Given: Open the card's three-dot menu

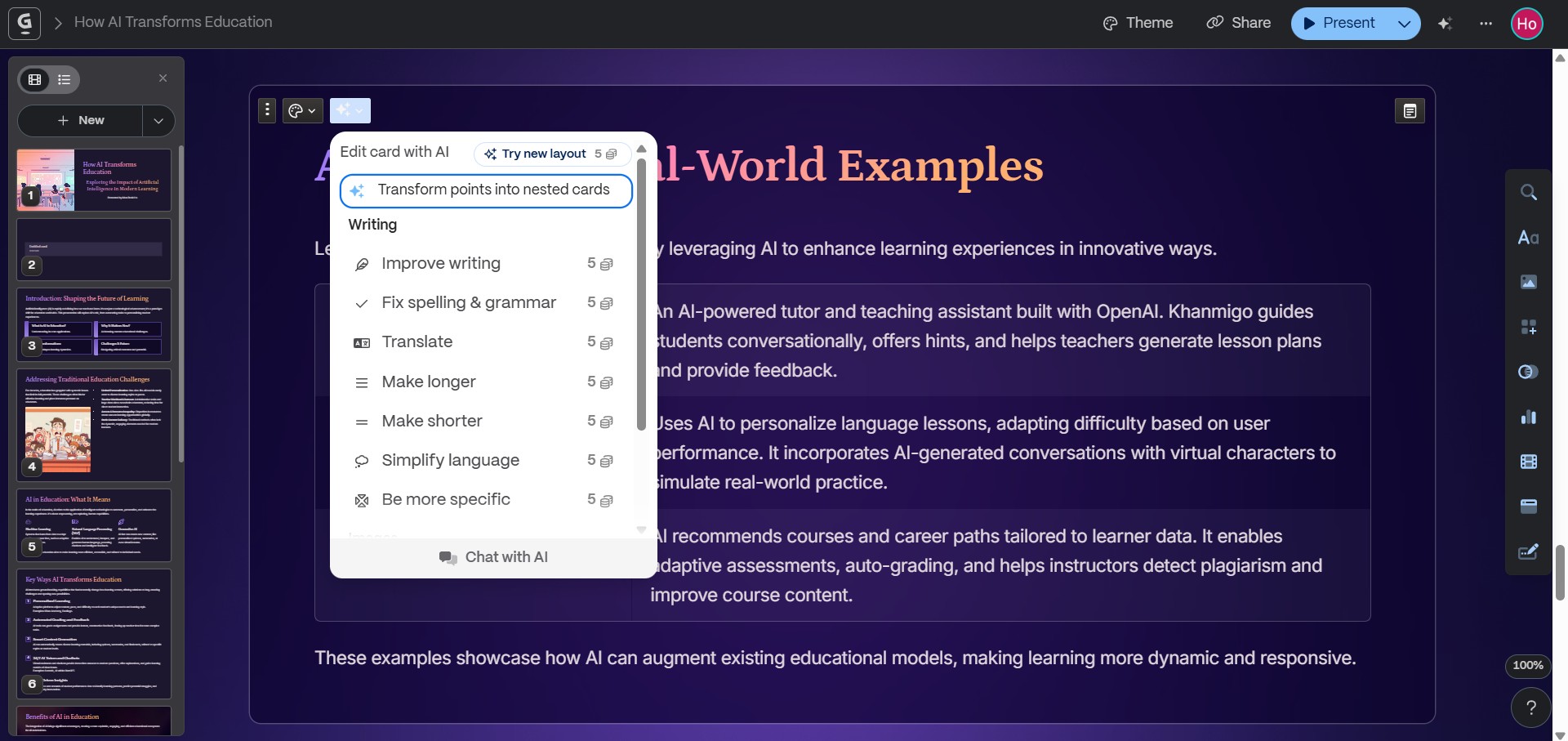Looking at the screenshot, I should [267, 110].
